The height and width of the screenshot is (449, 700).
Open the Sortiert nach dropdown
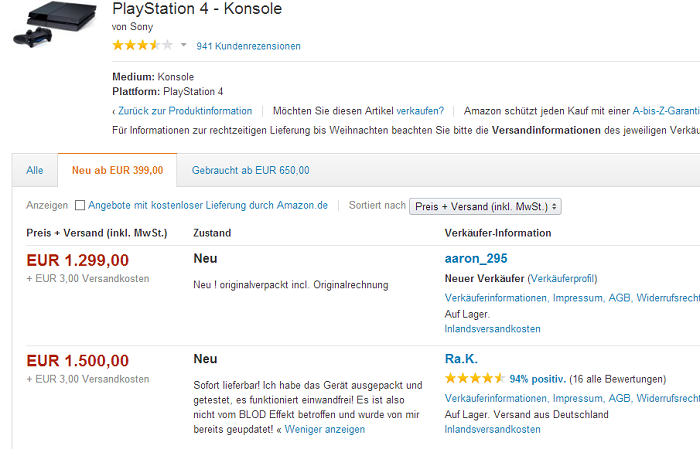[x=485, y=207]
